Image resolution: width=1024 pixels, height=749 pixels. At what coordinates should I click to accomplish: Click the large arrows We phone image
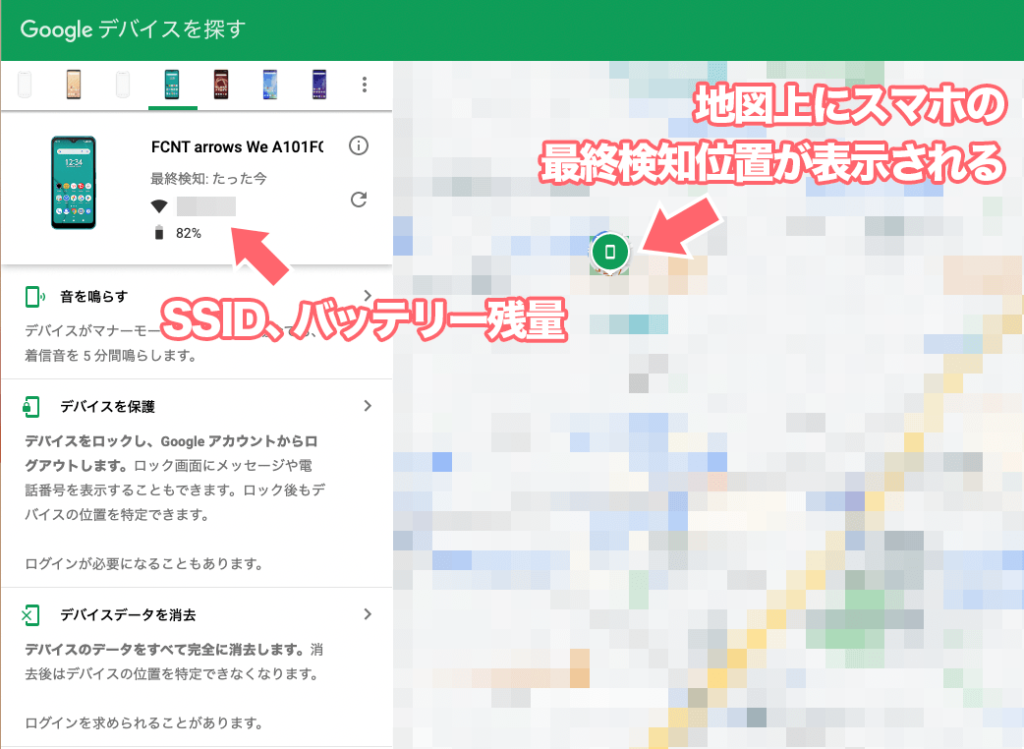74,183
